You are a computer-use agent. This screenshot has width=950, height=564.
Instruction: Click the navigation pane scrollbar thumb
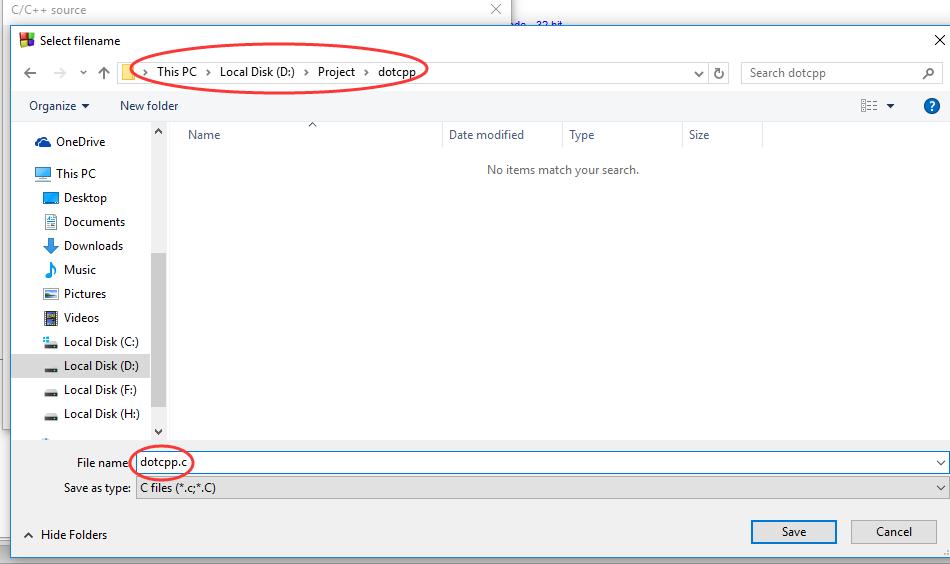click(x=158, y=330)
